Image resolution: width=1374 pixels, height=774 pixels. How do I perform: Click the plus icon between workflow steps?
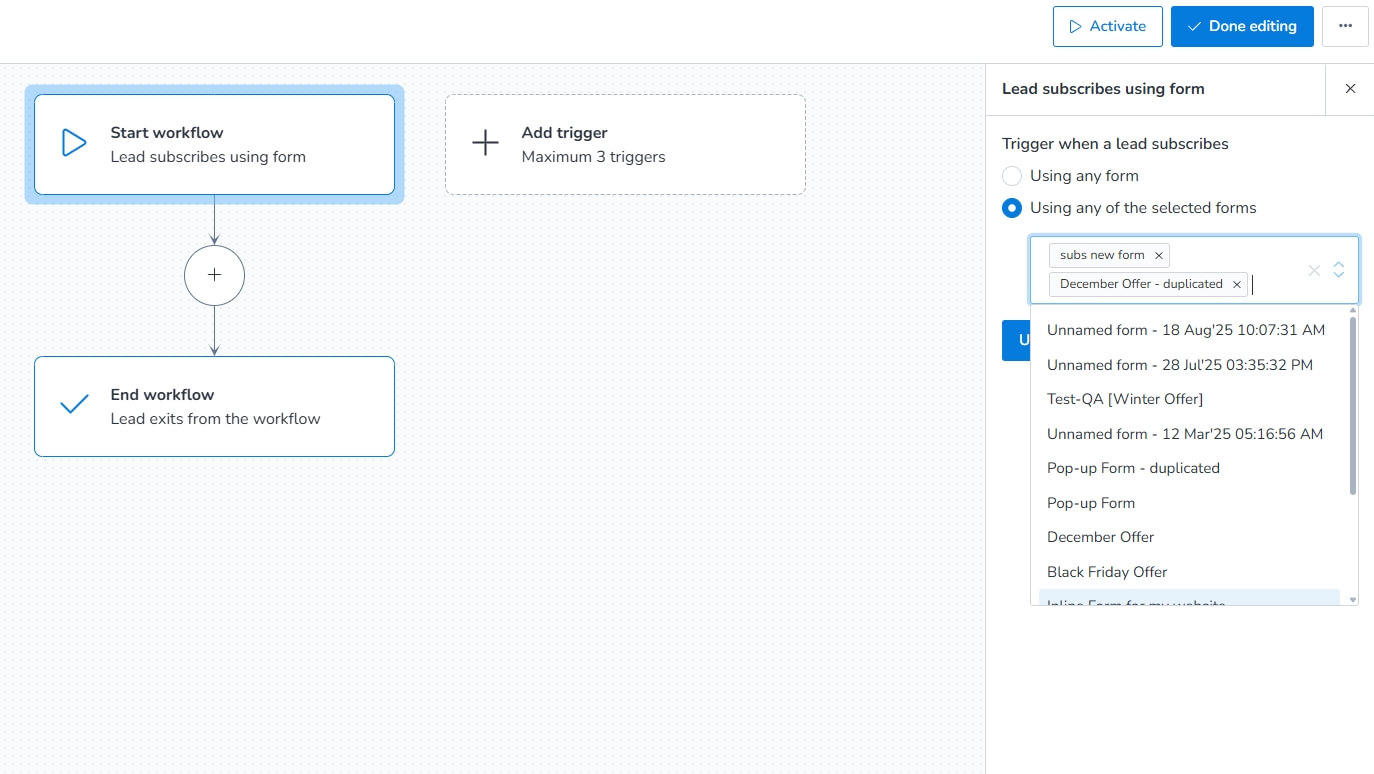click(x=214, y=275)
